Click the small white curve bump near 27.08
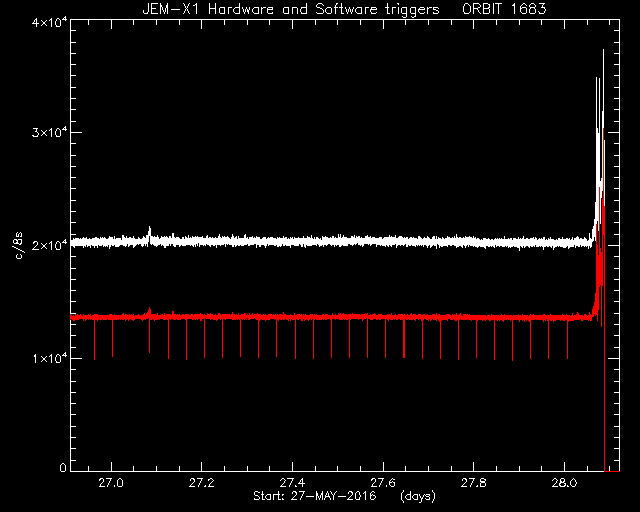Screen dimensions: 640x512 coord(149,234)
